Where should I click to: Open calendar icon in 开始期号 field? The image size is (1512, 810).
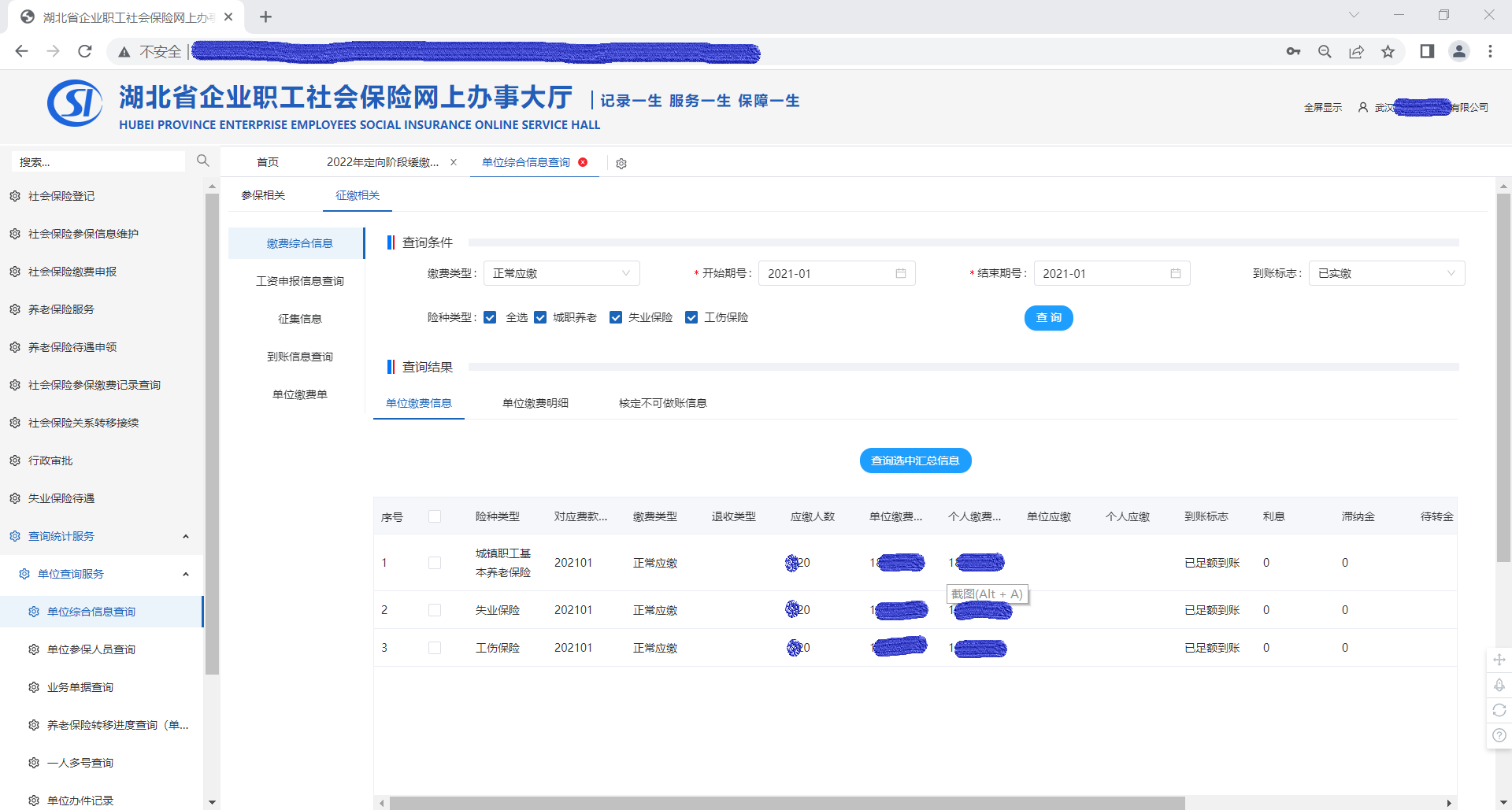pos(901,273)
